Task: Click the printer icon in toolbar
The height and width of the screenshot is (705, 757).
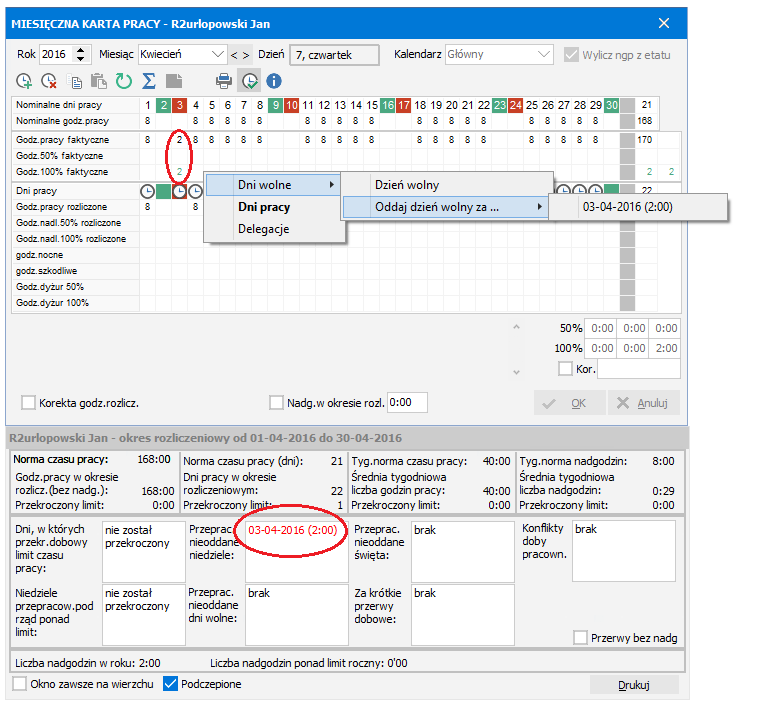Action: click(x=225, y=81)
